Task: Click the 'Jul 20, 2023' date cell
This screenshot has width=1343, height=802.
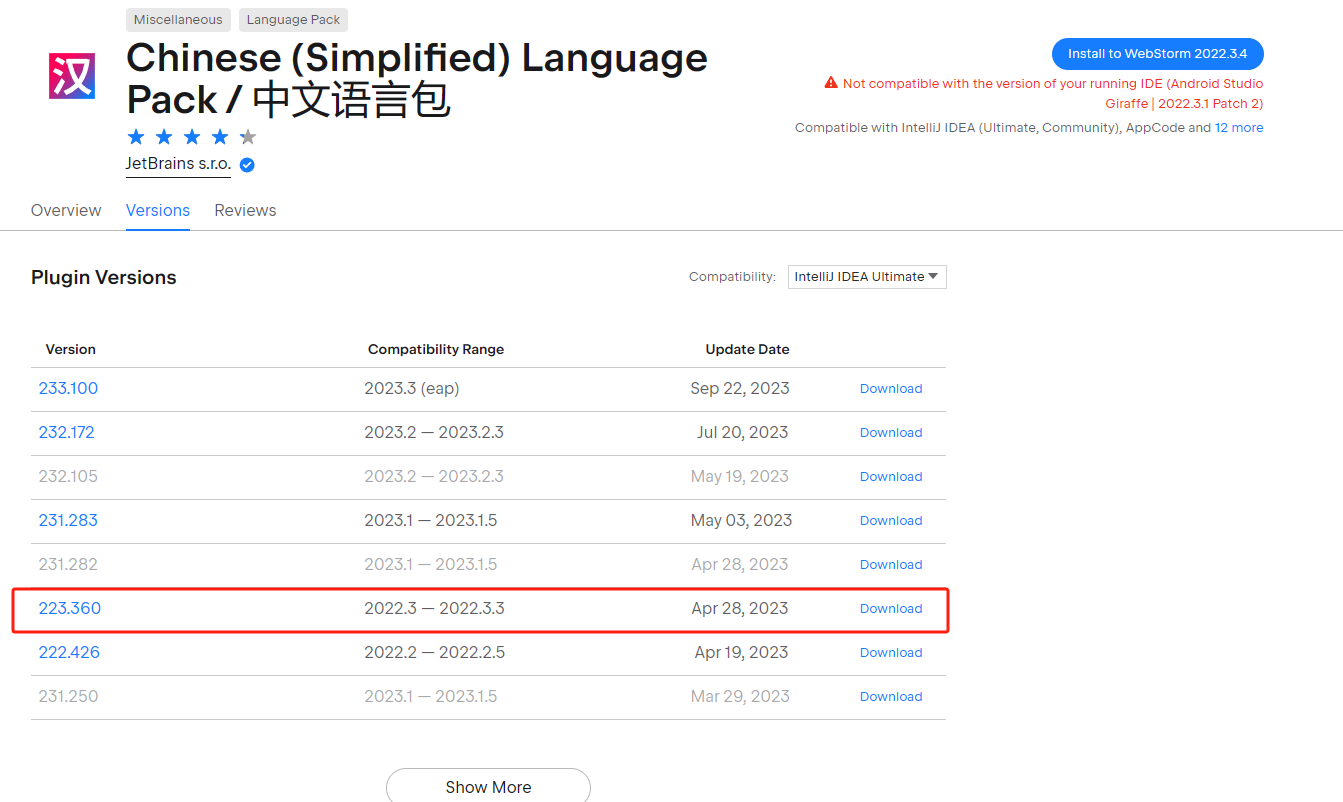Action: [743, 432]
